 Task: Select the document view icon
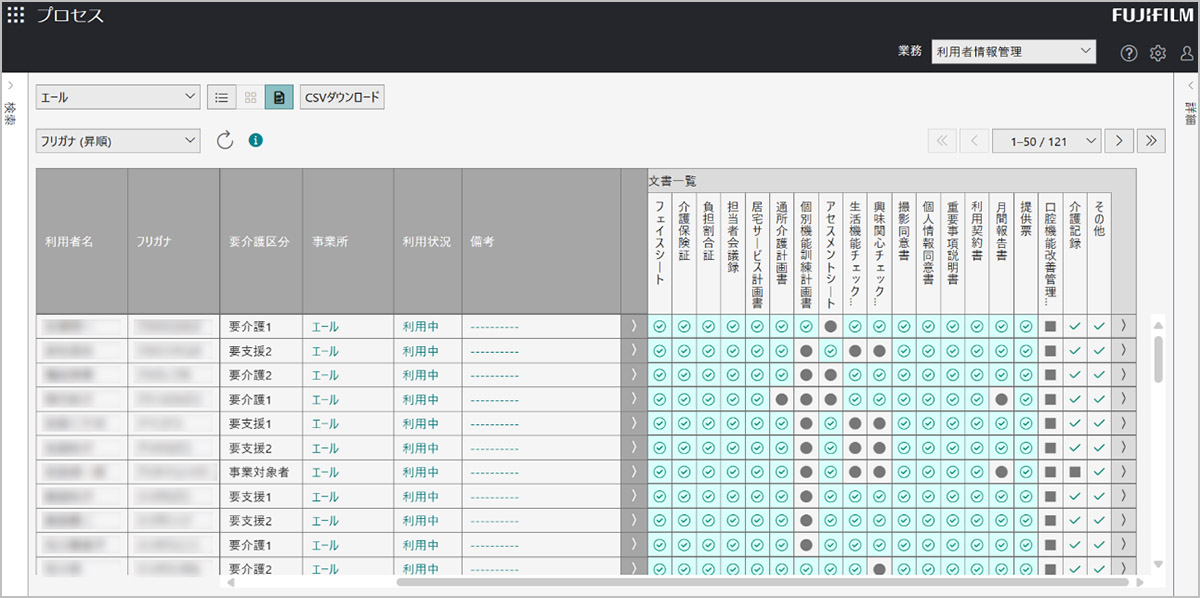(279, 97)
